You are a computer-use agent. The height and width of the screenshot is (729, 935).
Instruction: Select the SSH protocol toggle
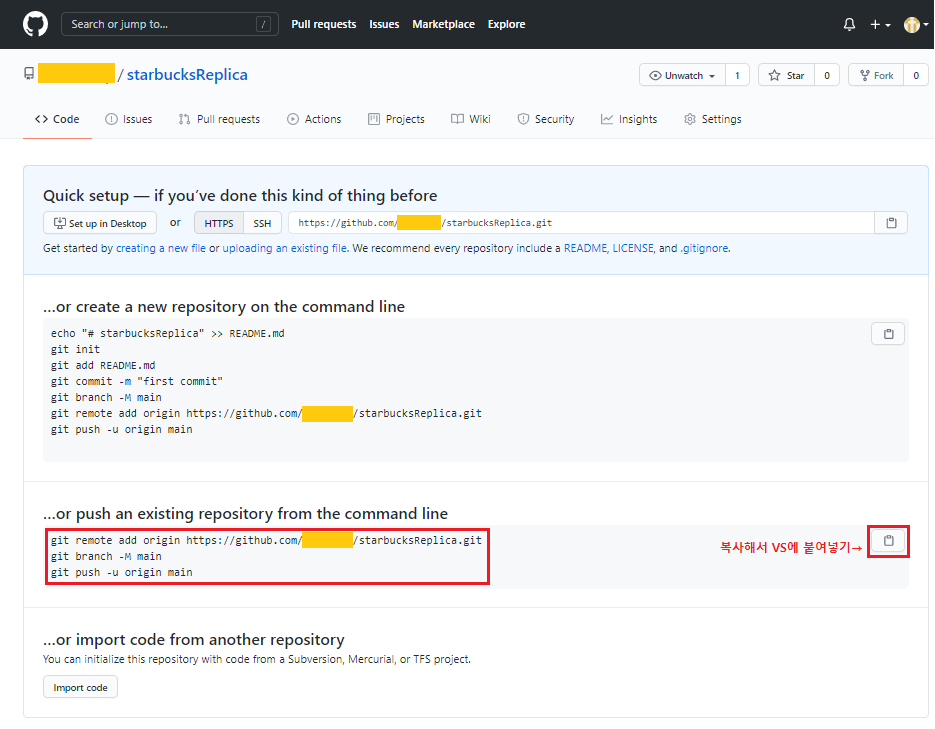262,223
